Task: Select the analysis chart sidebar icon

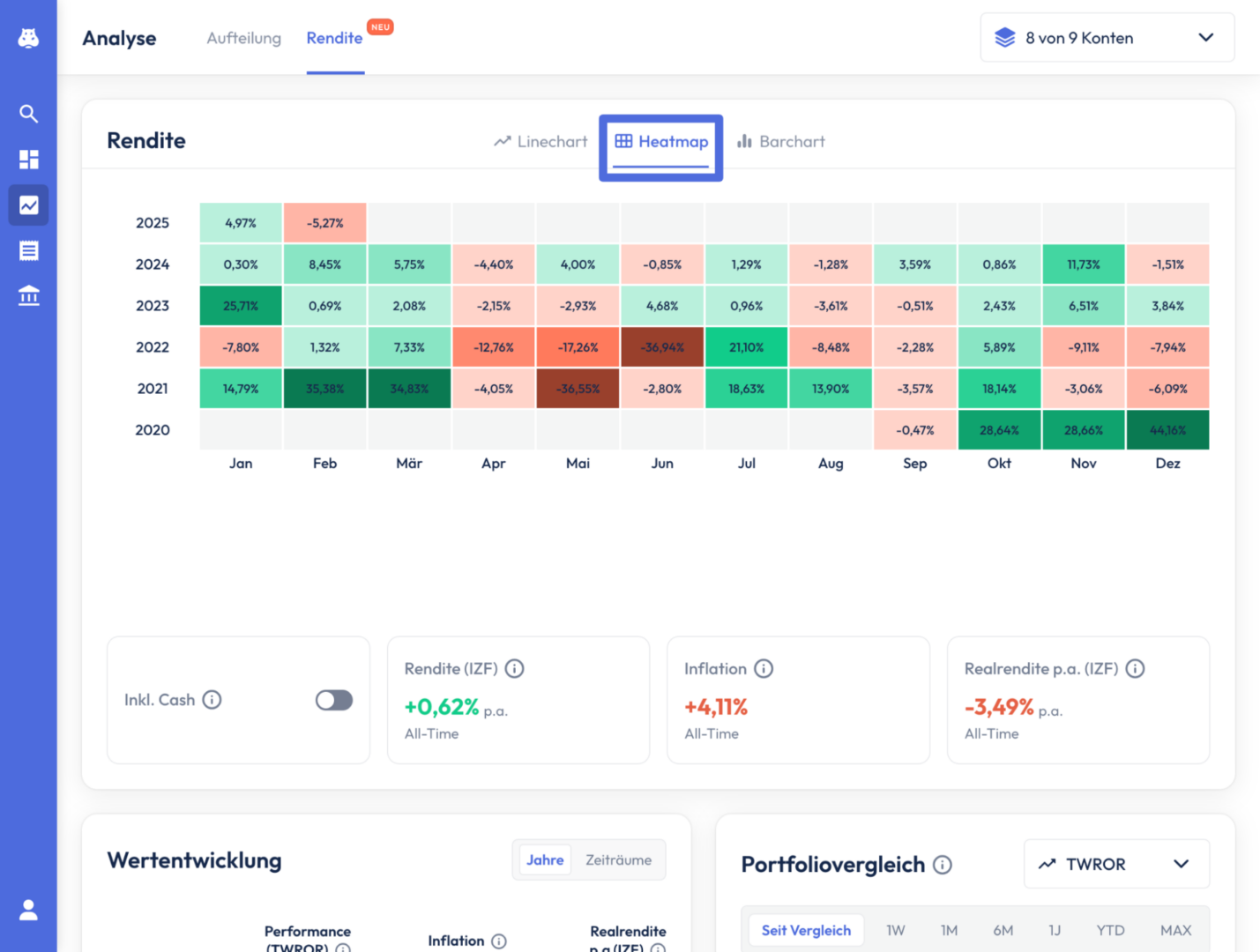Action: pos(28,205)
